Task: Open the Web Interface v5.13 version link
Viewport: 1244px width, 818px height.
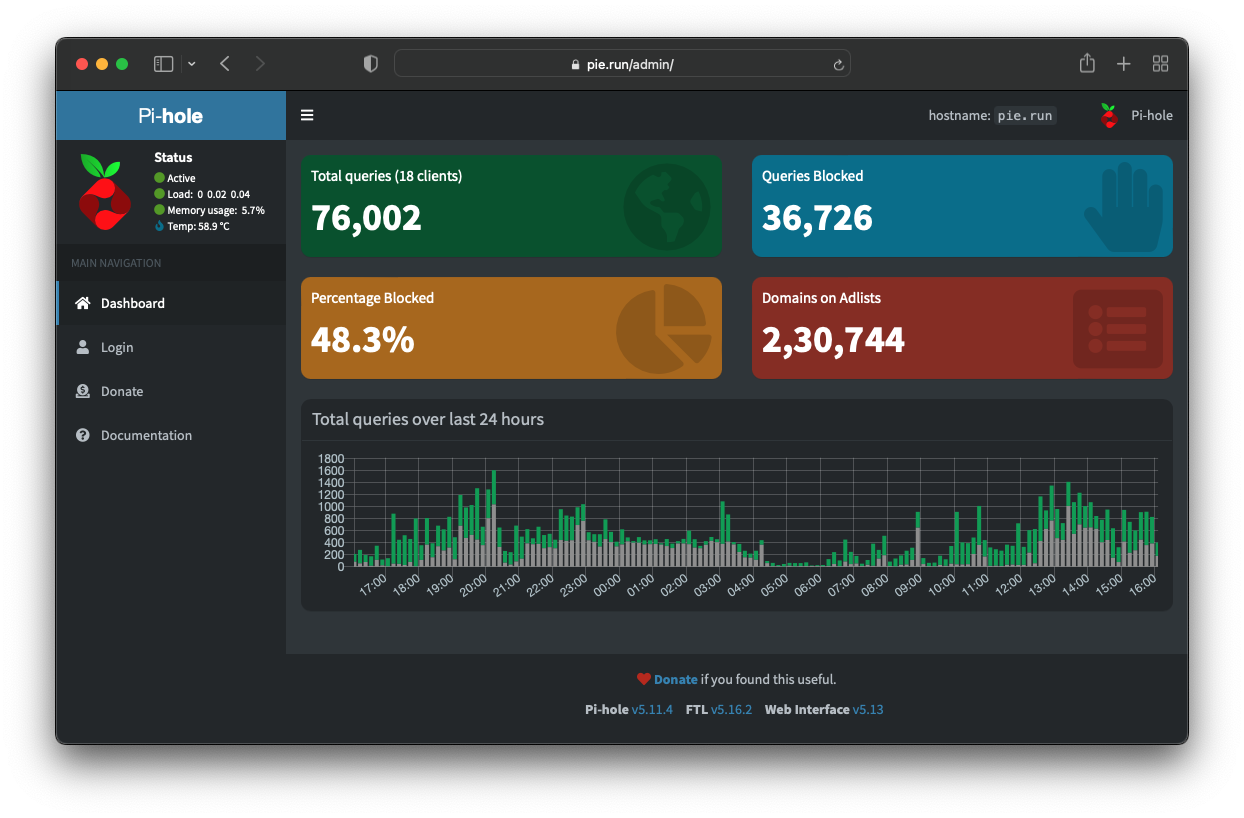Action: pyautogui.click(x=868, y=709)
